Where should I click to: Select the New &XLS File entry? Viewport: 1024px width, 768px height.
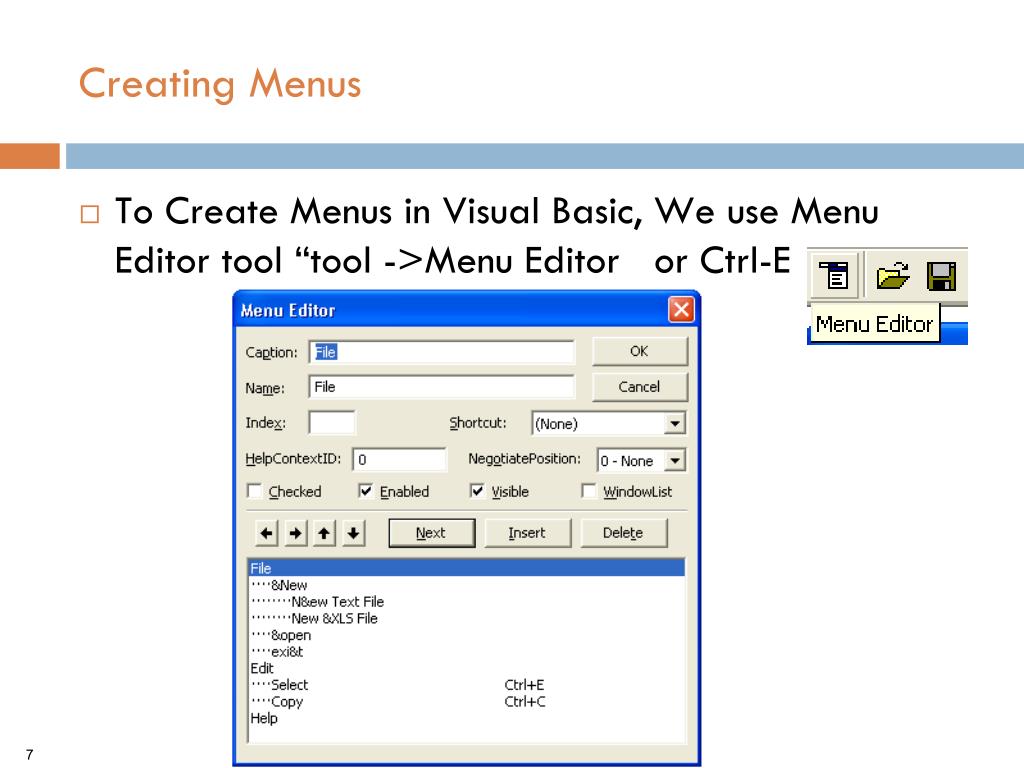tap(467, 618)
